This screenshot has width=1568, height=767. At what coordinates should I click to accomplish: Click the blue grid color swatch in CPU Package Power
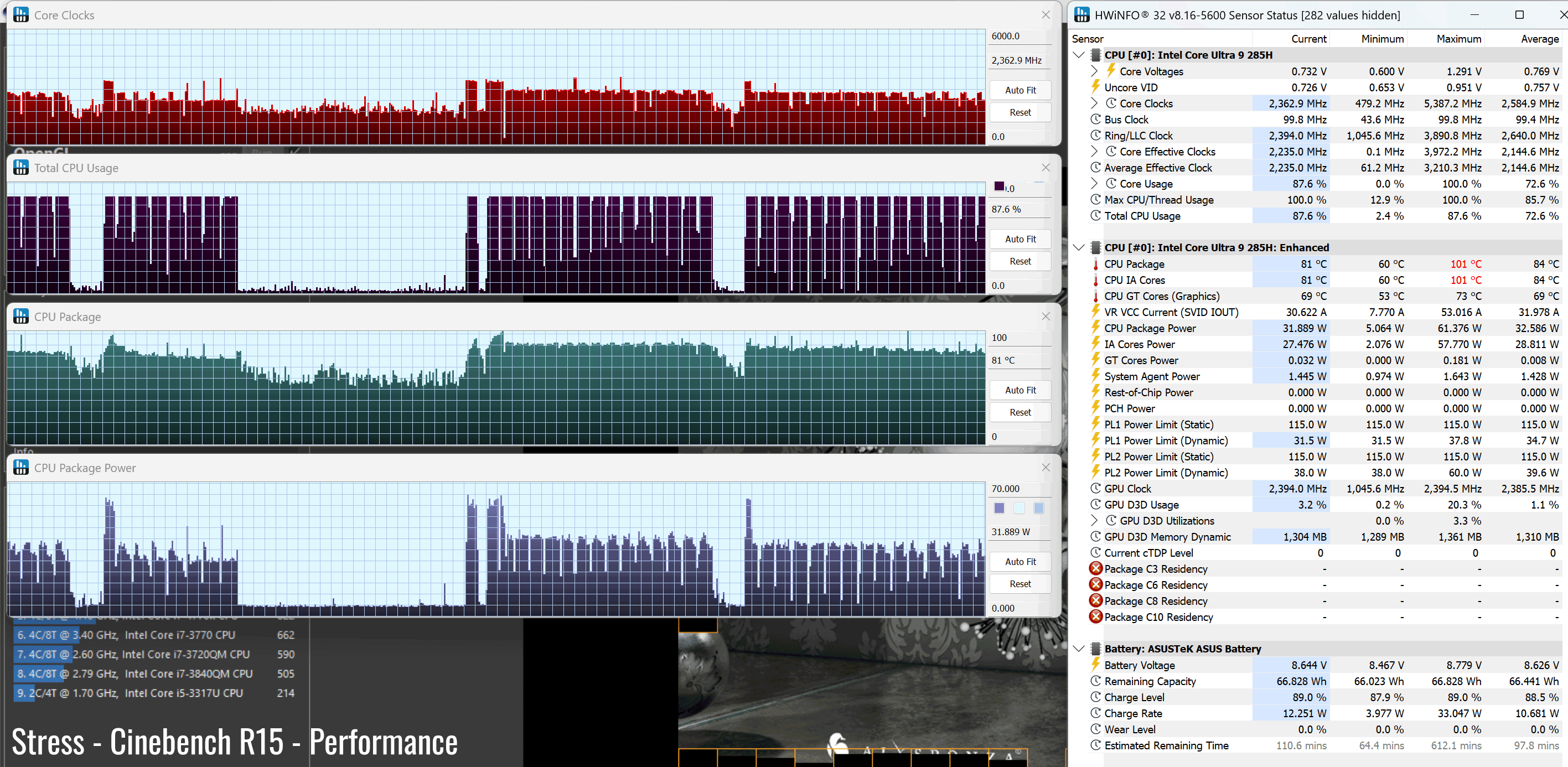[1039, 507]
